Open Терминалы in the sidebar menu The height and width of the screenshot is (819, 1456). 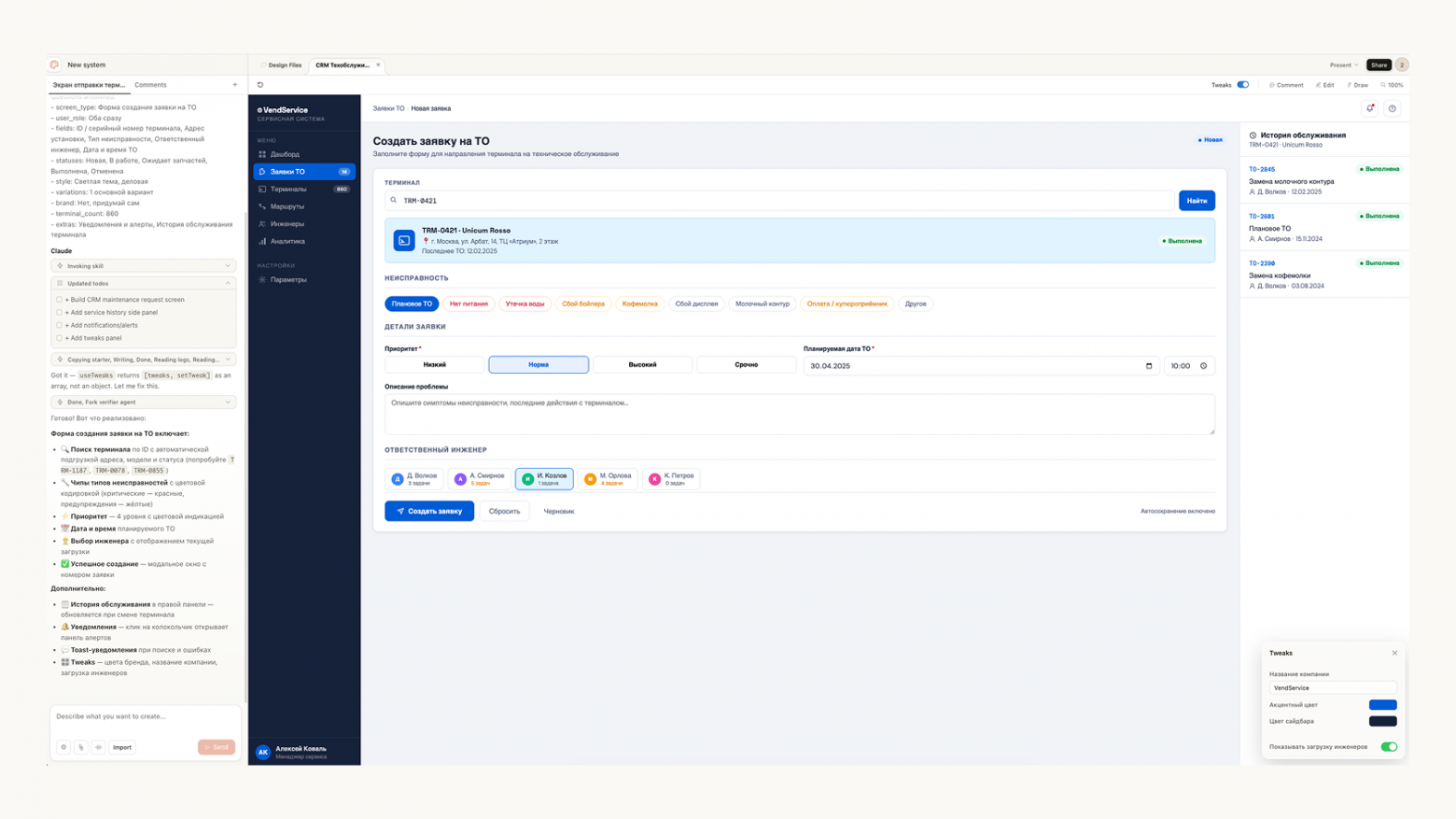tap(304, 189)
